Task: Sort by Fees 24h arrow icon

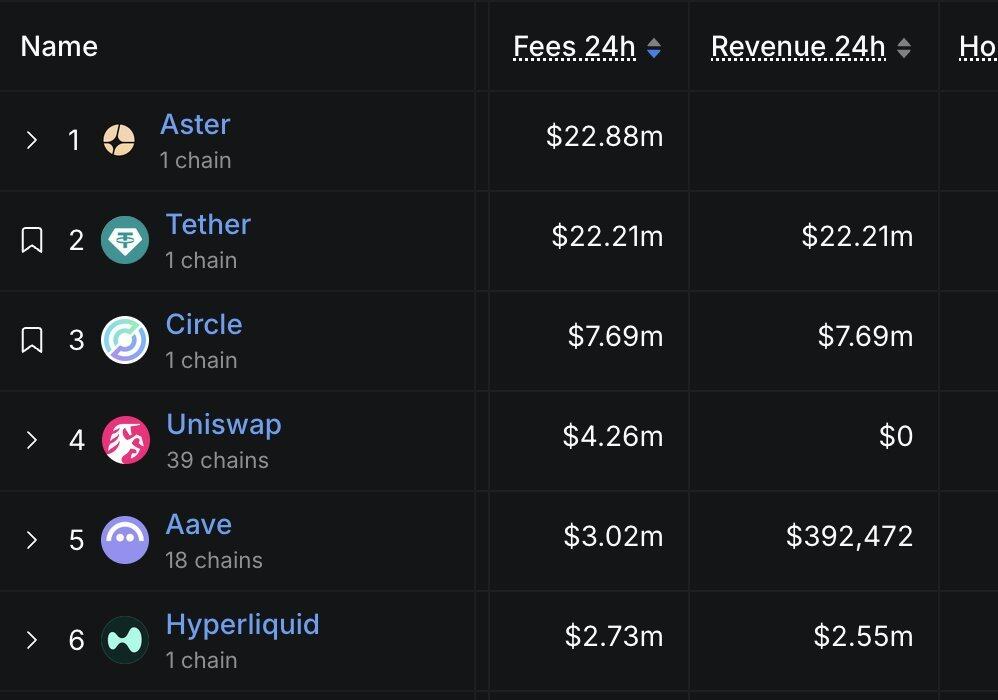Action: [654, 48]
